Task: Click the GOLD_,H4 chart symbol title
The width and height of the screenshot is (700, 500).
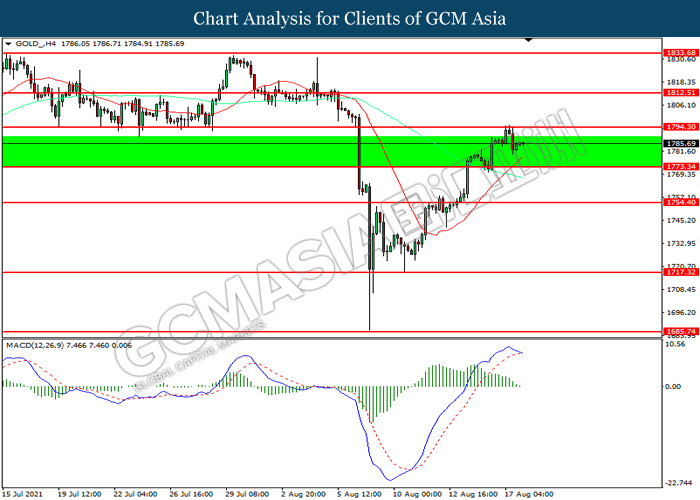Action: point(36,44)
